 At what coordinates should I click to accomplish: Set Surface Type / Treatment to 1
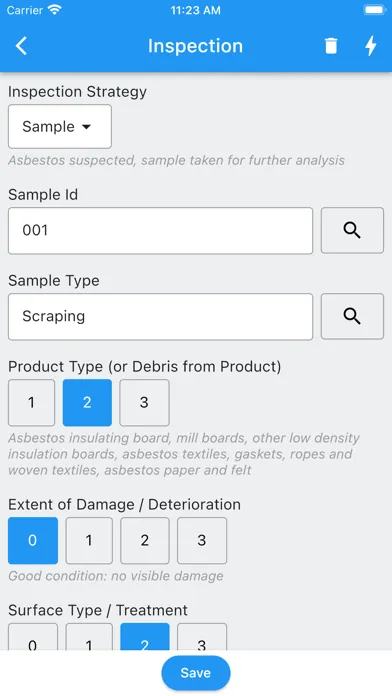[x=89, y=637]
